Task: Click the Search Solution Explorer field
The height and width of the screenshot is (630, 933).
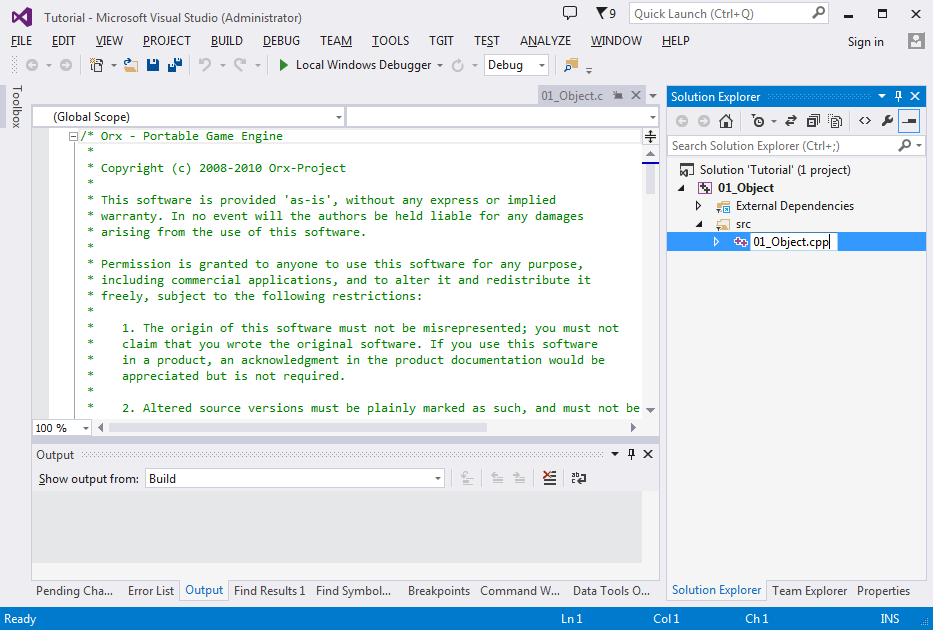Action: pos(783,146)
